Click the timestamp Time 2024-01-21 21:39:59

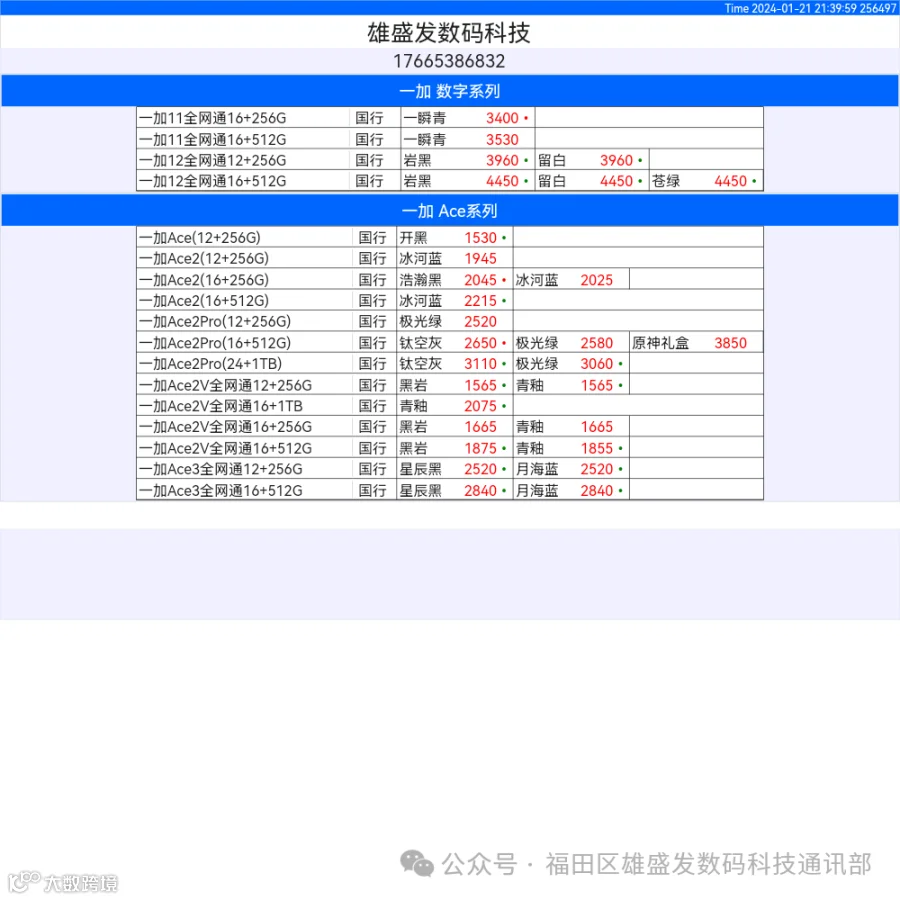(790, 8)
